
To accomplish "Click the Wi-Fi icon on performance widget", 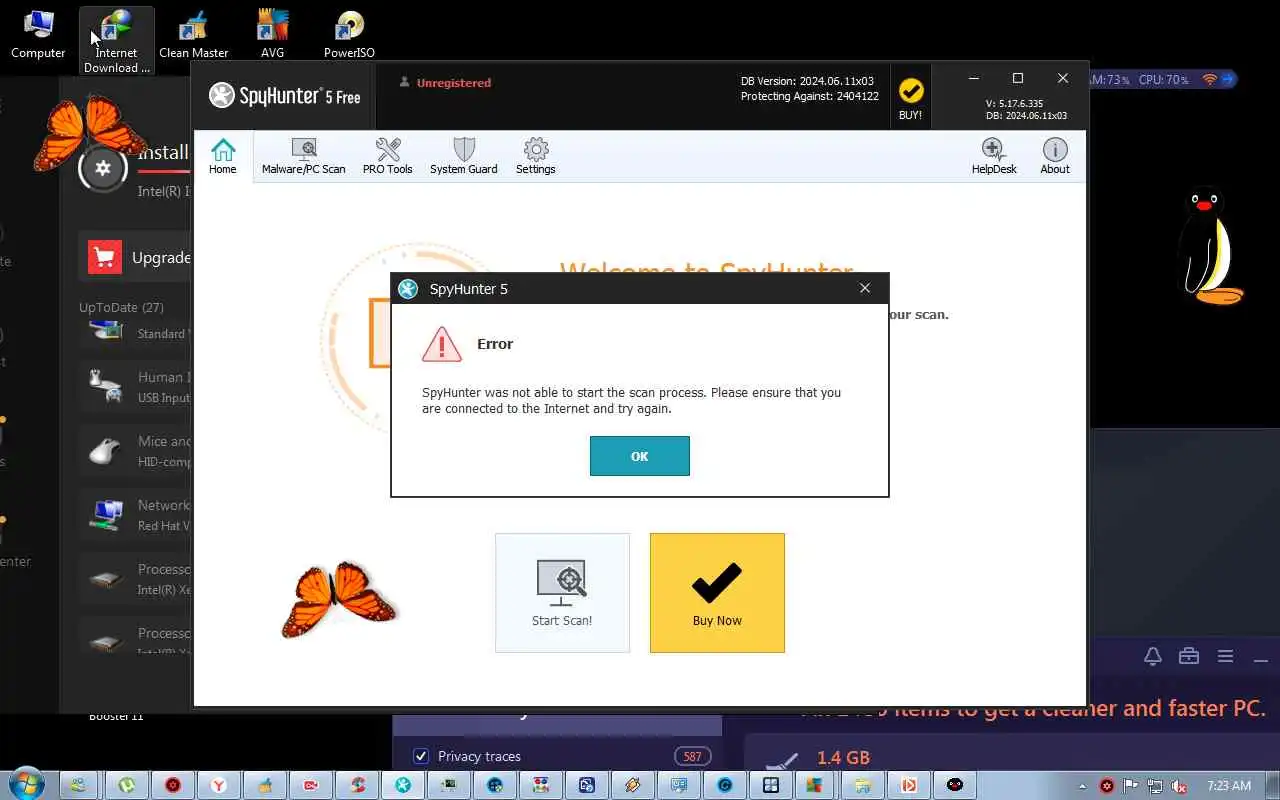I will pos(1210,79).
